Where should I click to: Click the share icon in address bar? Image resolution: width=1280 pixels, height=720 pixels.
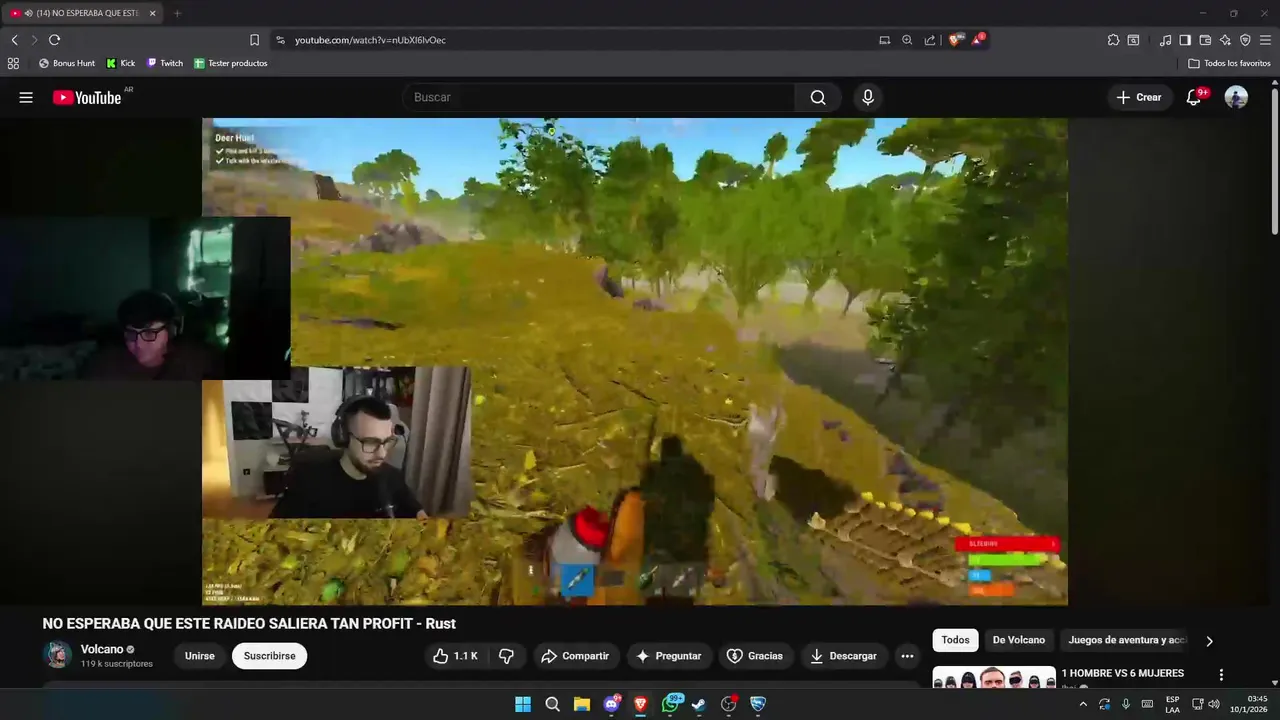click(x=930, y=40)
